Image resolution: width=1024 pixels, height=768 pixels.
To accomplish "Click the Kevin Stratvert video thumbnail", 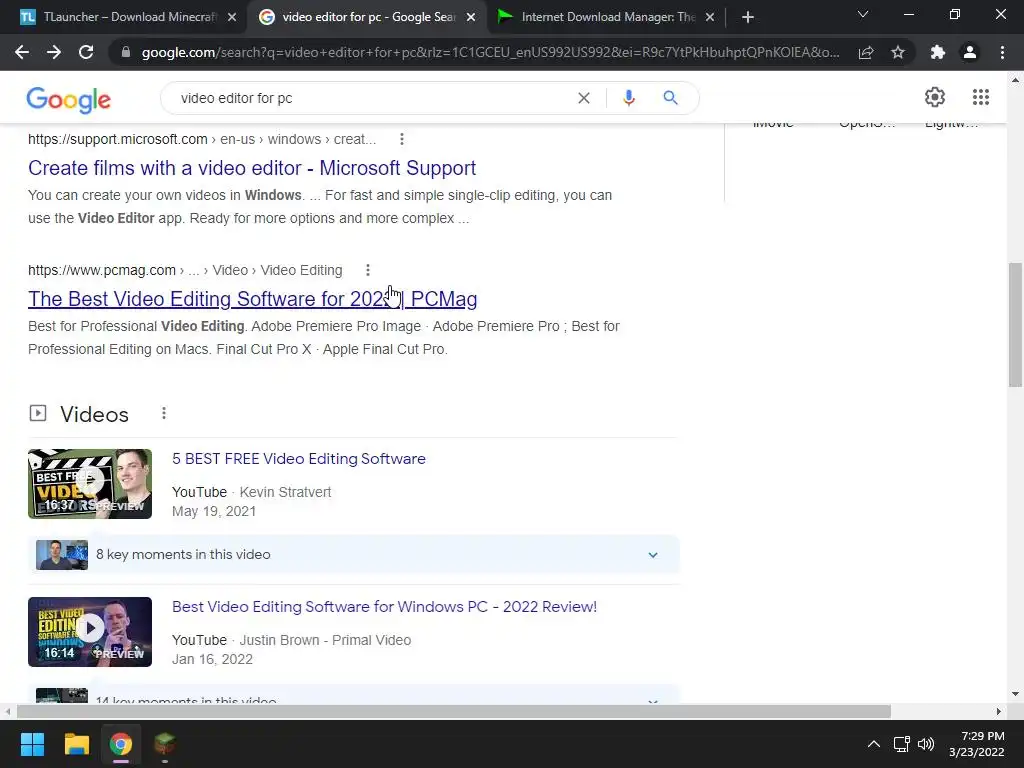I will coord(90,484).
